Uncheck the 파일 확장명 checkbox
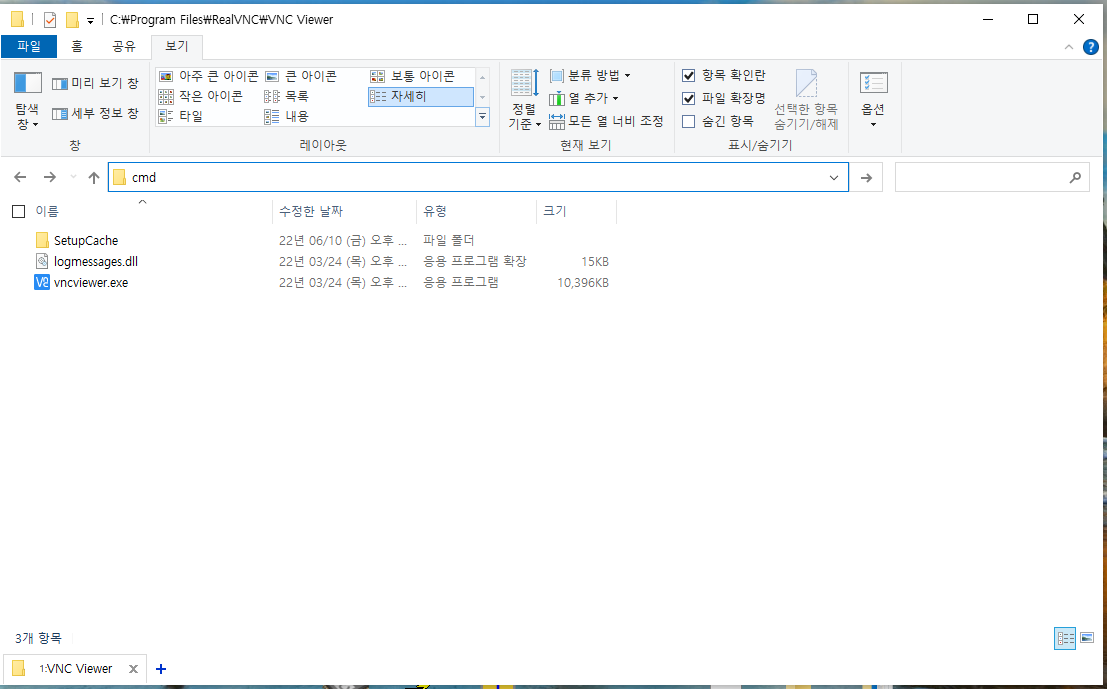Image resolution: width=1107 pixels, height=689 pixels. pos(689,98)
